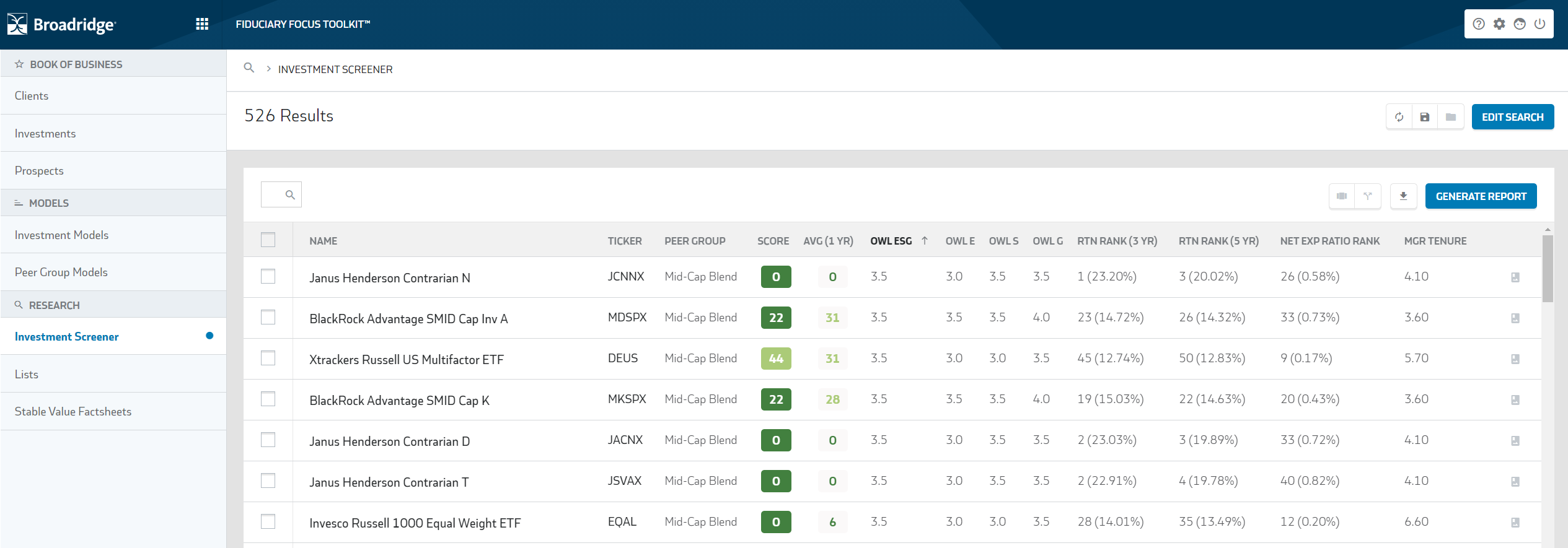Screen dimensions: 1568x548
Task: Open the Janus Henderson Contrarian N fund name
Action: [390, 278]
